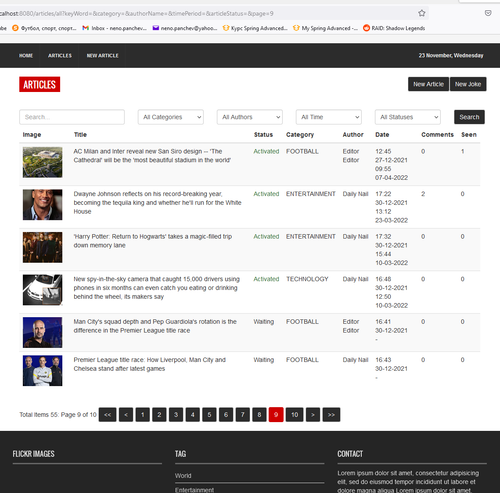
Task: Open the Harry Potter Return to Hogwarts title
Action: coord(153,241)
